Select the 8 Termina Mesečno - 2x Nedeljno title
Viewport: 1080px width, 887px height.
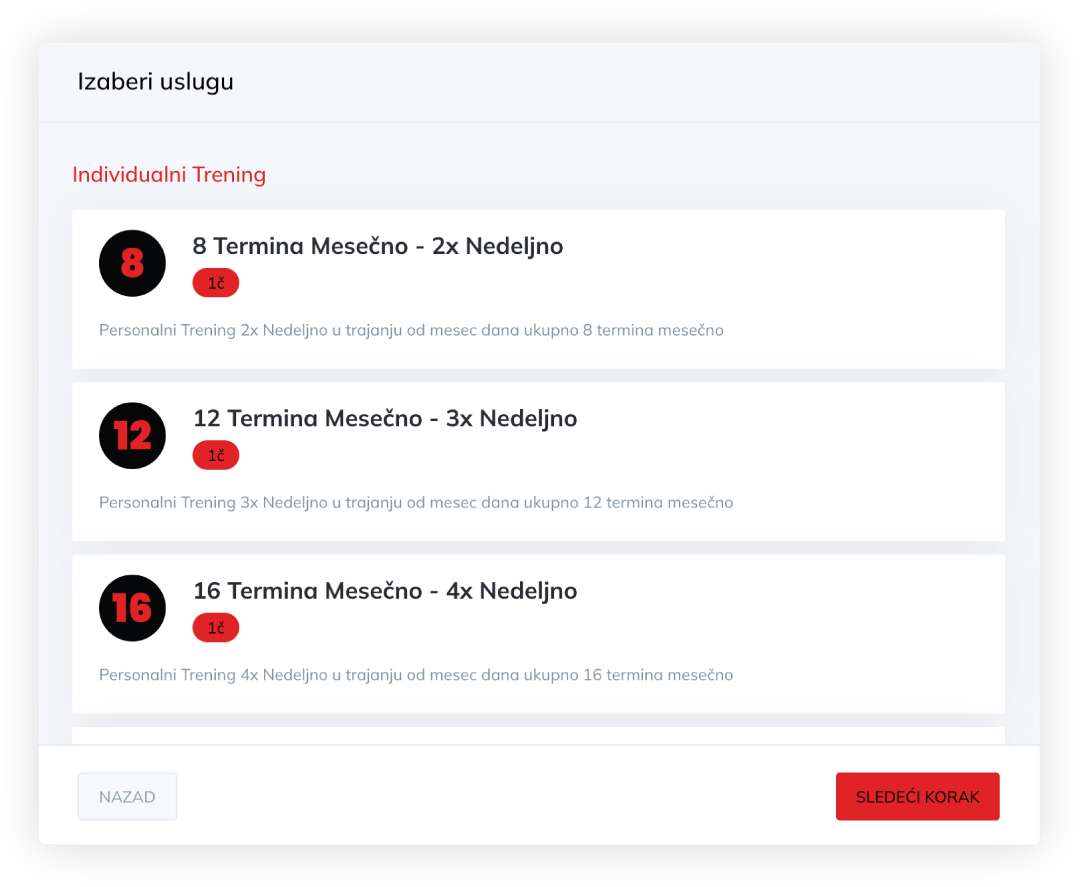coord(377,246)
